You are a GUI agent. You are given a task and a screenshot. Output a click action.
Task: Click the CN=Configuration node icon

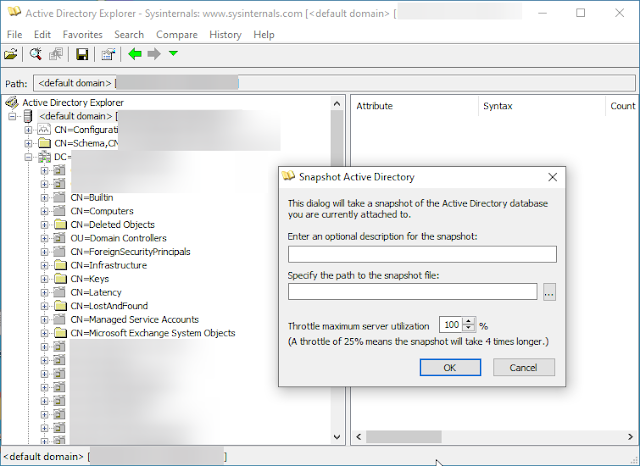[x=44, y=130]
